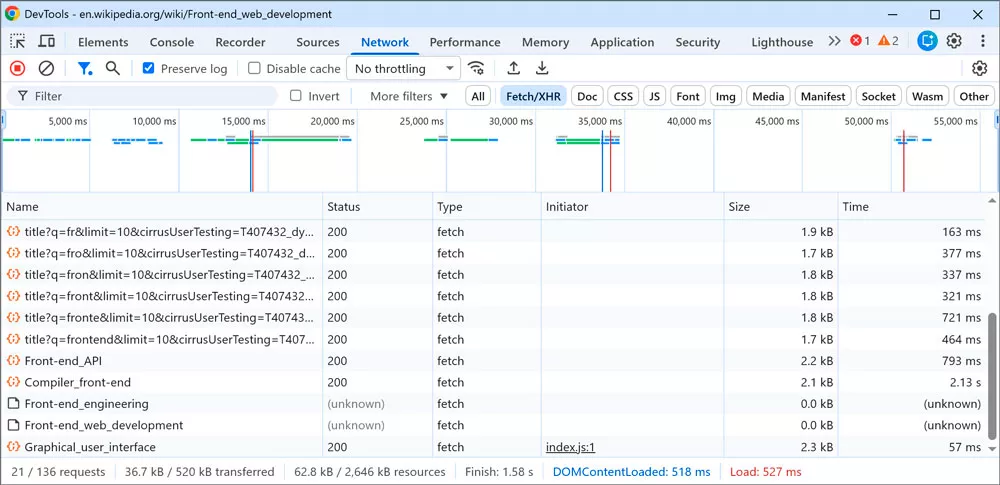Click the file icon of Front-end_web_development
Screen dimensions: 1000x485
click(13, 425)
